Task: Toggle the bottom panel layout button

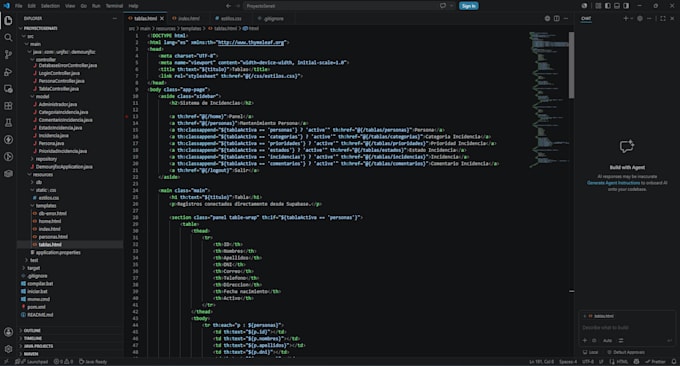Action: pyautogui.click(x=617, y=6)
